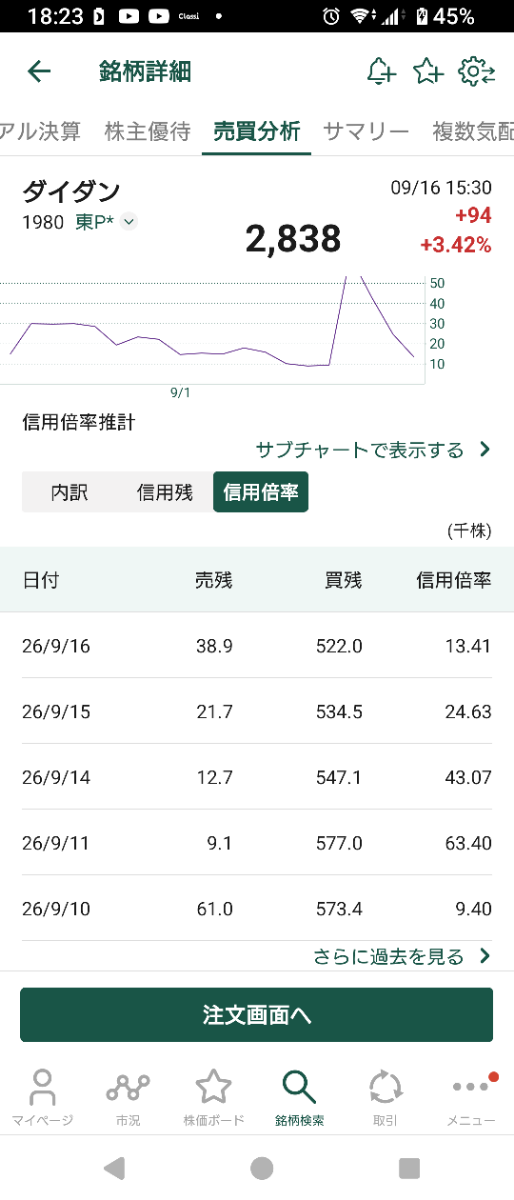Switch to 複数気配 tab
514x1200 pixels.
tap(473, 132)
